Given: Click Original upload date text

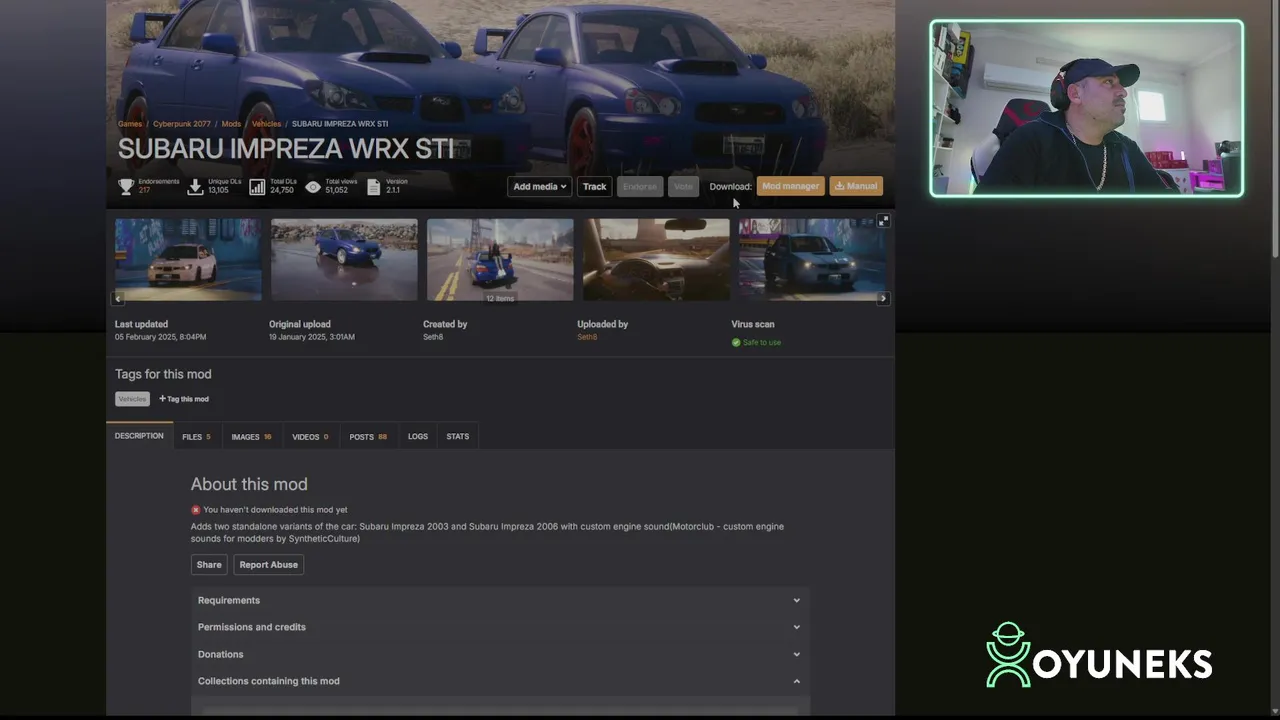Looking at the screenshot, I should coord(312,337).
